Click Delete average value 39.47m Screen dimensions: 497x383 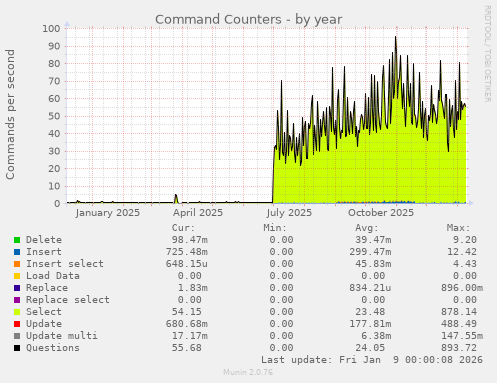coord(373,240)
